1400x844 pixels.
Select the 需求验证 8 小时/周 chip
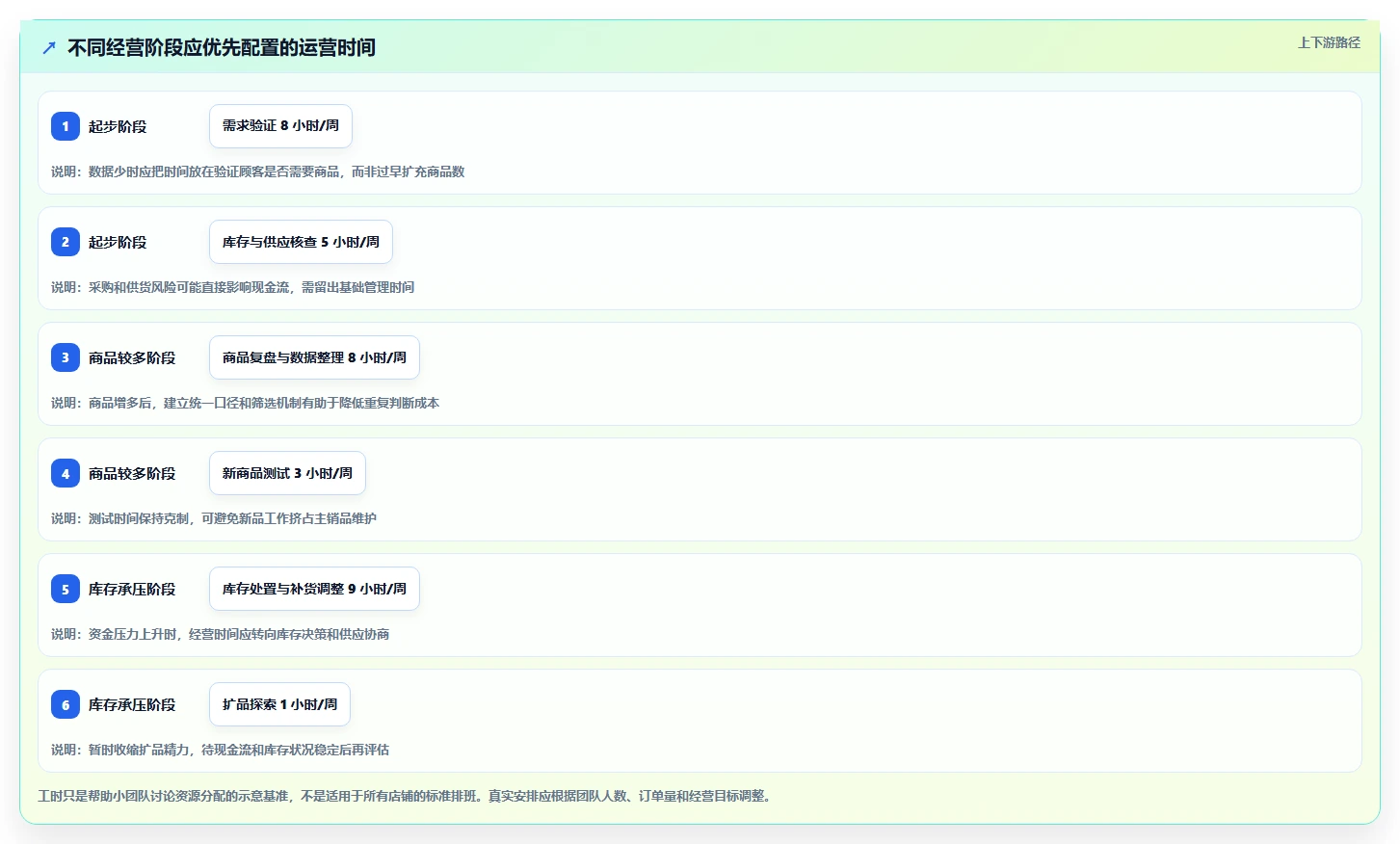point(280,126)
